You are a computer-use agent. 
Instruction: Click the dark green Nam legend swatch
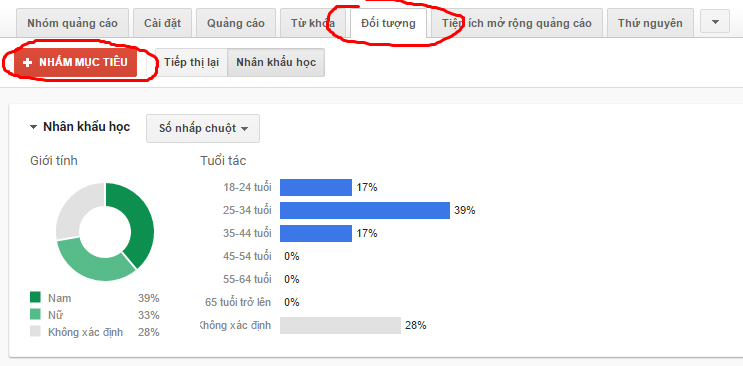pyautogui.click(x=36, y=297)
